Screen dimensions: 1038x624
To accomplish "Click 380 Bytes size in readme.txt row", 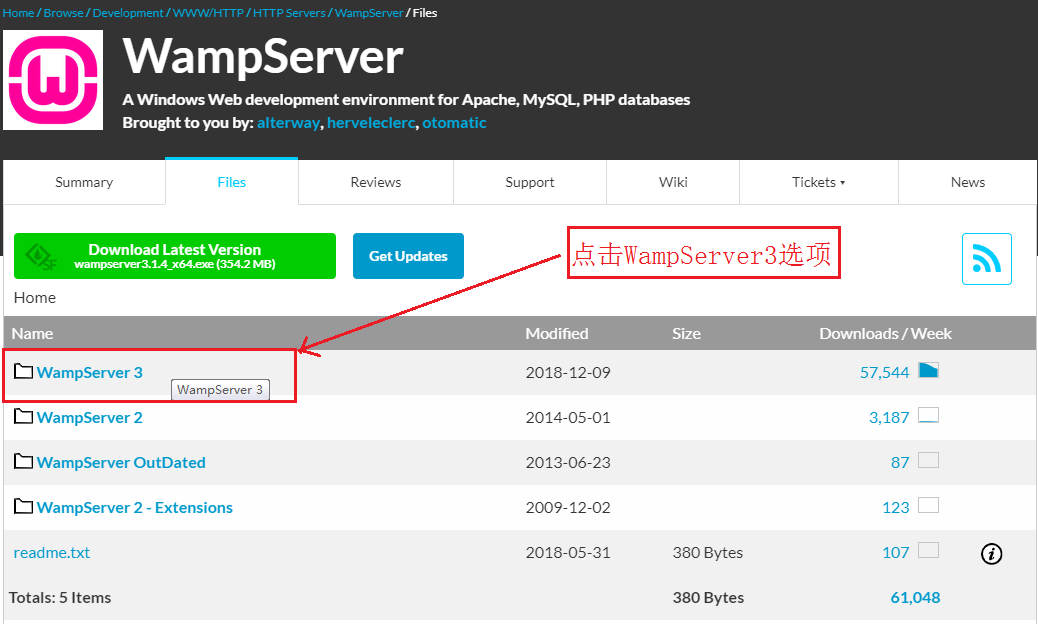I will pyautogui.click(x=708, y=553).
